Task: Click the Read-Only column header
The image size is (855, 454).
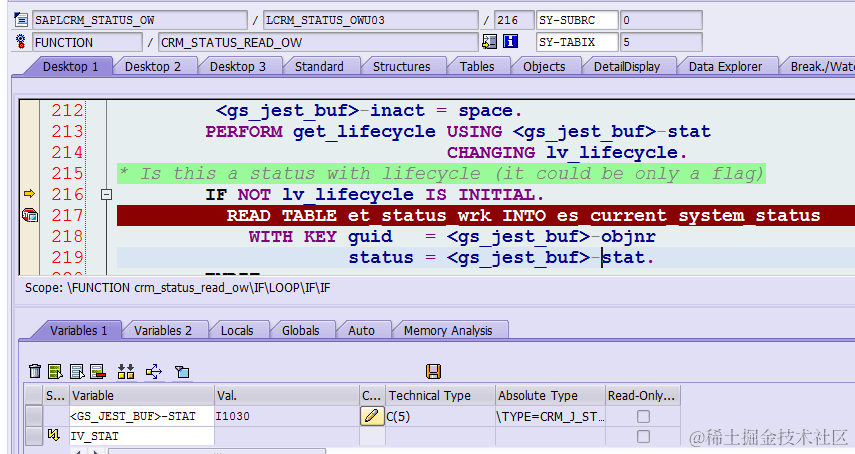Action: tap(643, 395)
